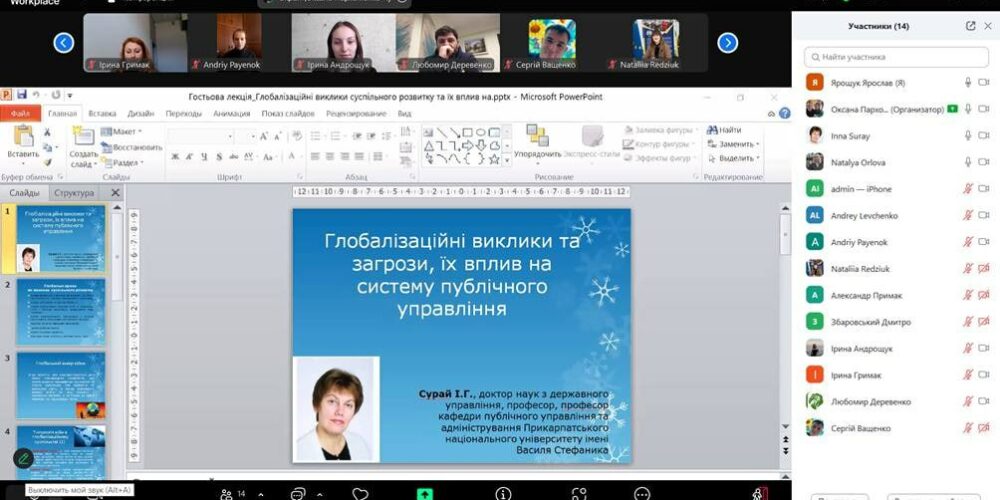1000x500 pixels.
Task: Show previous video thumbnails with left arrow
Action: tap(64, 42)
